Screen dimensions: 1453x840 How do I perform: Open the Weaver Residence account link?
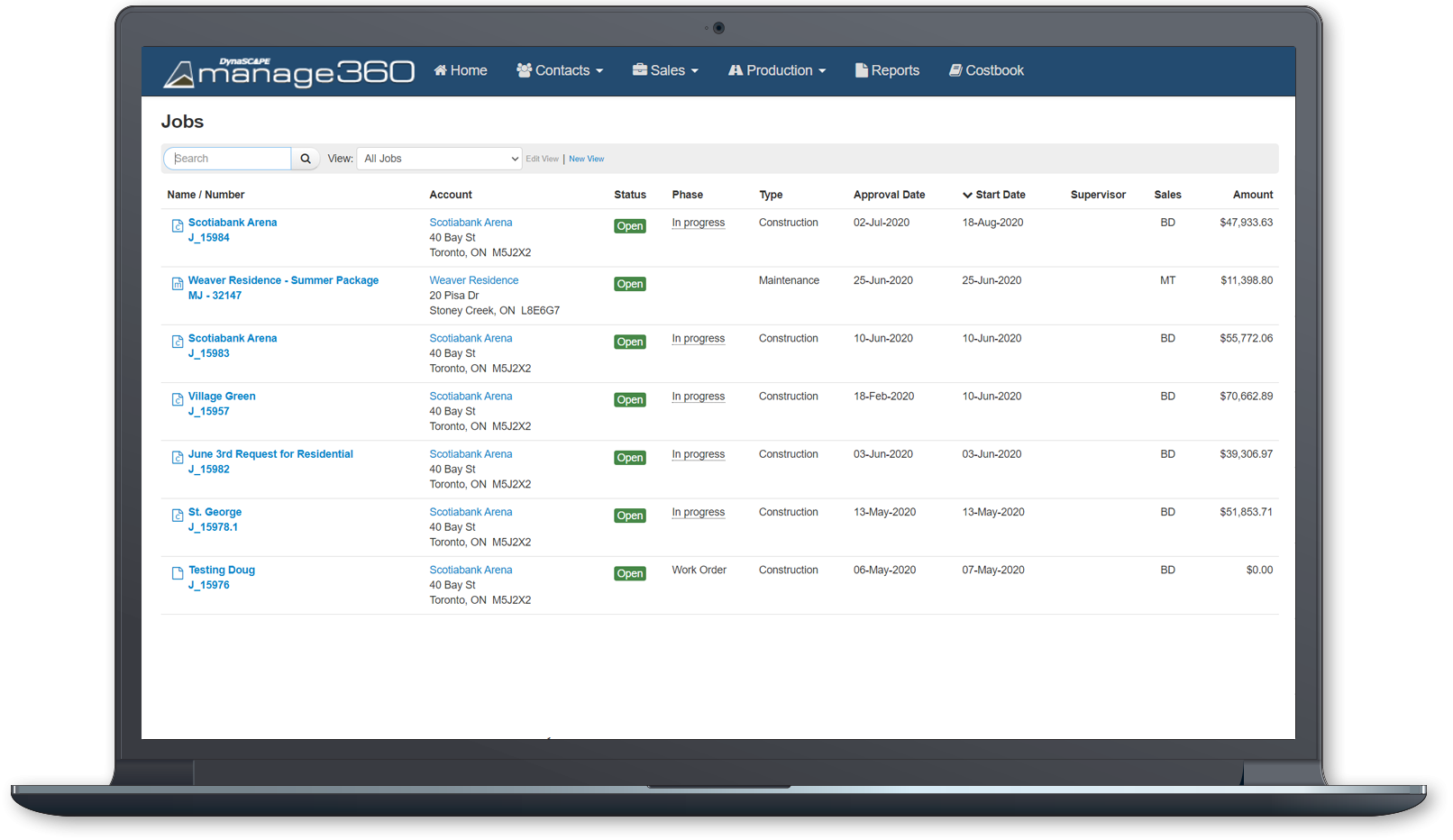(x=473, y=280)
